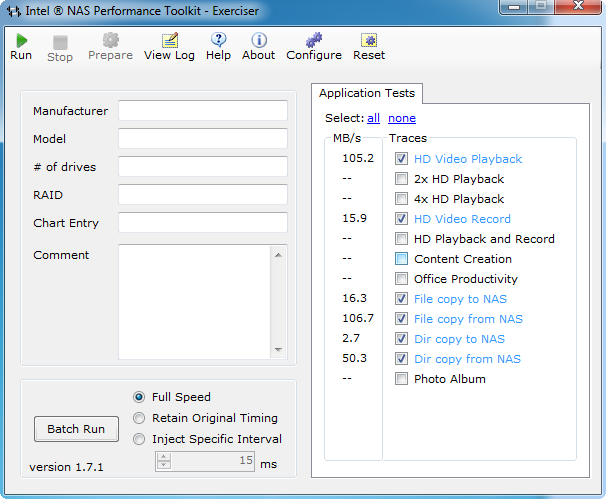Click the Select all link
606x499 pixels.
pyautogui.click(x=373, y=118)
